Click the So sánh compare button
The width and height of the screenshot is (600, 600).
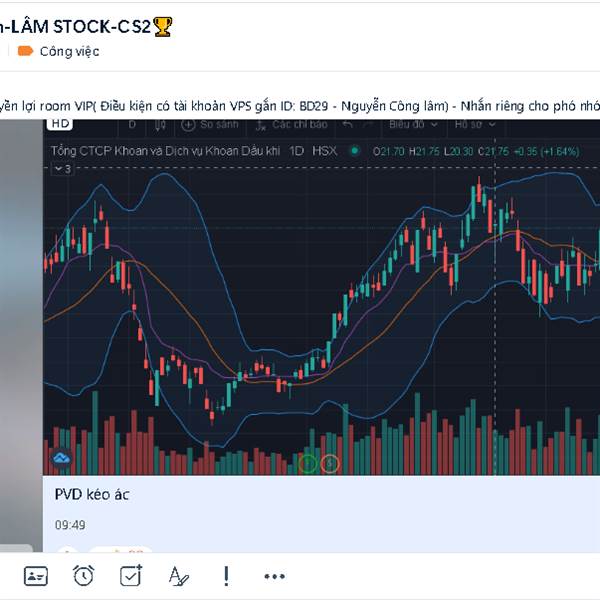pyautogui.click(x=210, y=125)
